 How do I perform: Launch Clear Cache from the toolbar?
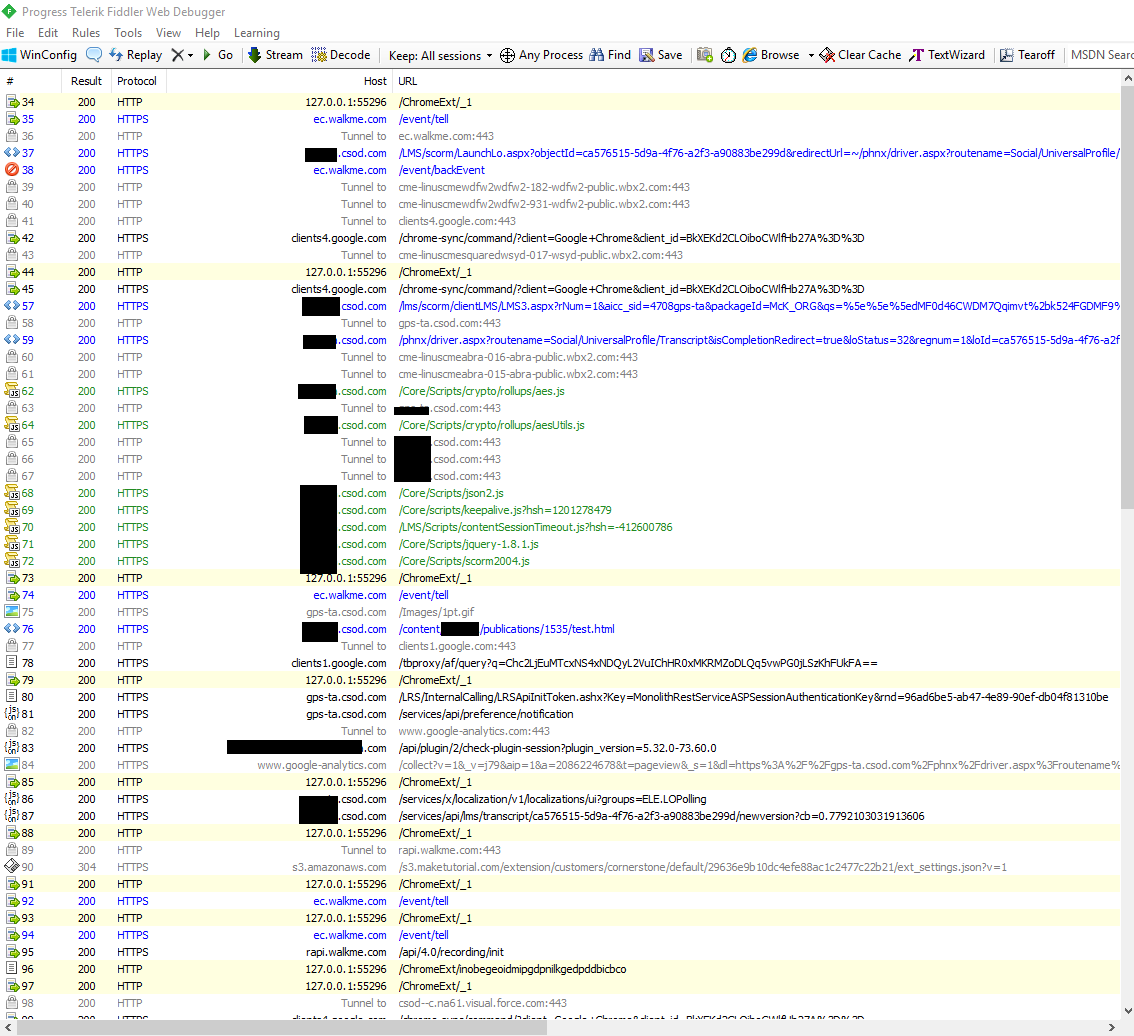[x=858, y=55]
